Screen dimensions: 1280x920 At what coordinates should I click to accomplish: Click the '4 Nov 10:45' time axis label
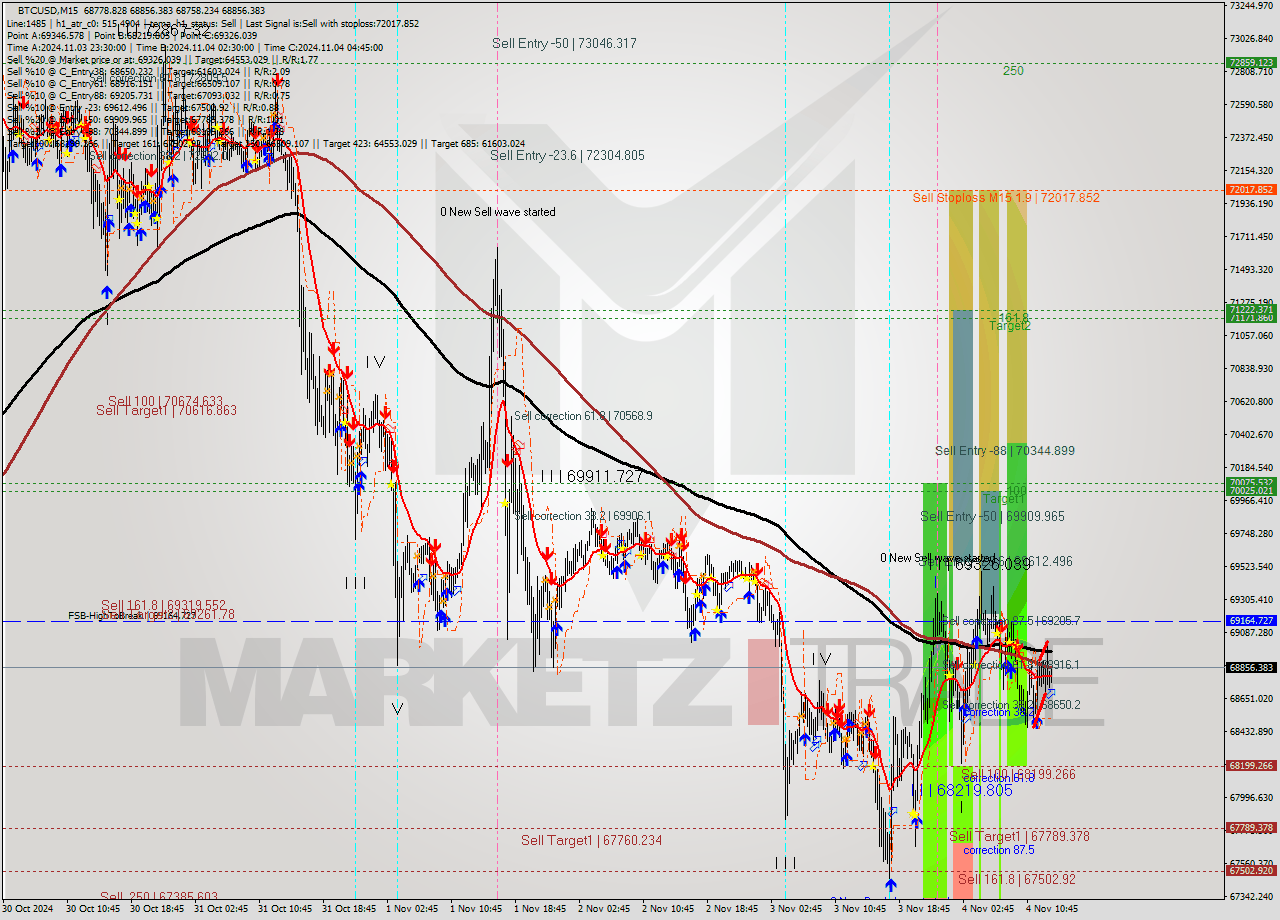coord(1052,909)
